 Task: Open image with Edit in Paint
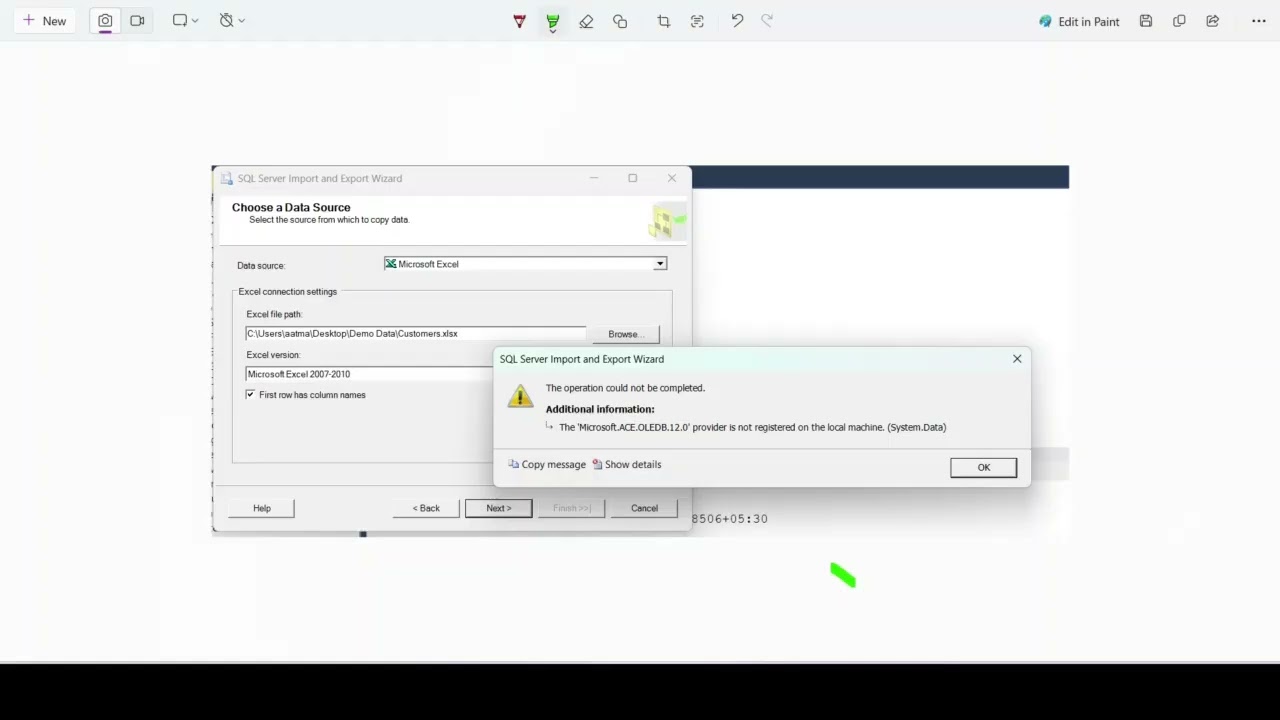pos(1079,21)
